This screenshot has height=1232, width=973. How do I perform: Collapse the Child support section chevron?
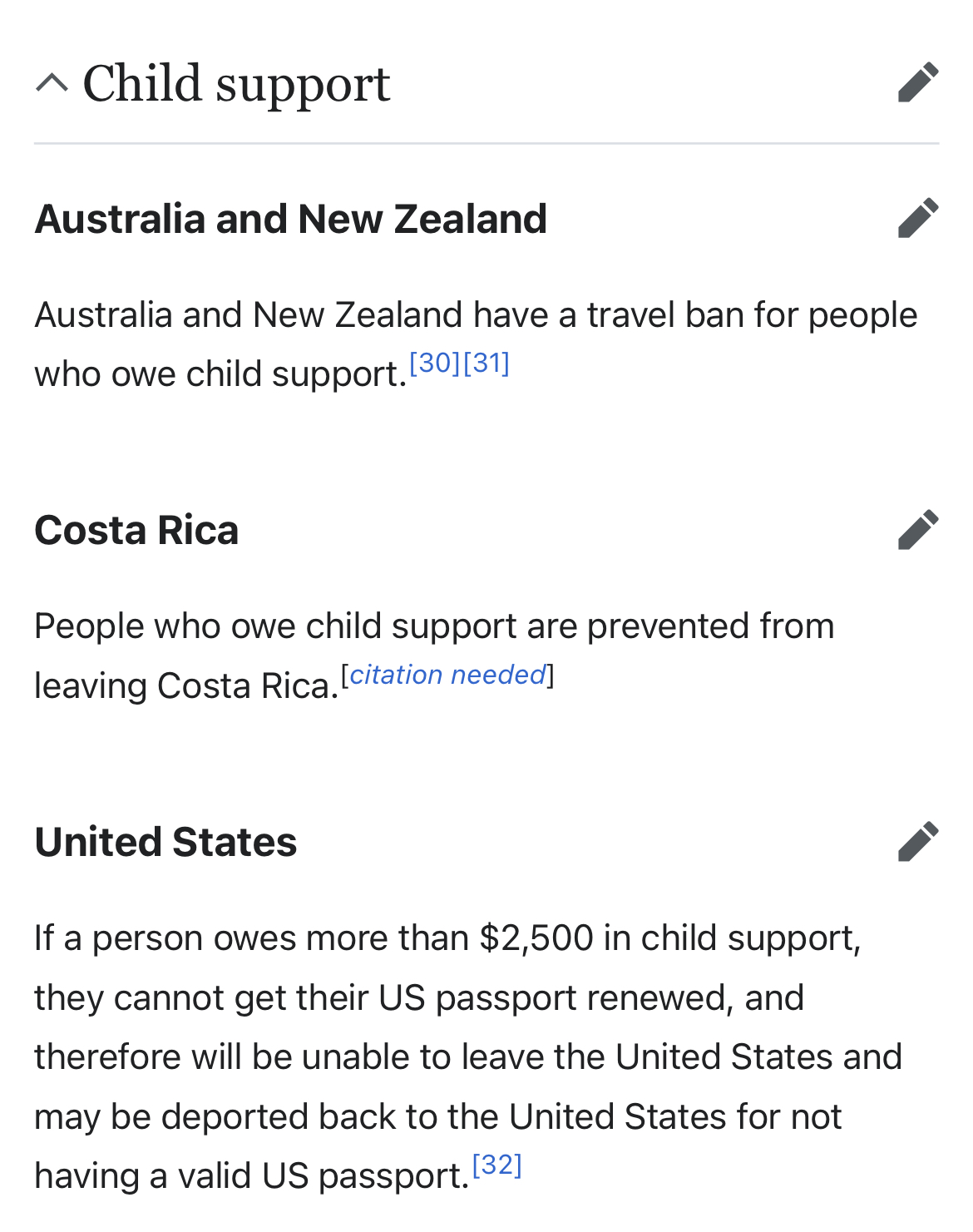click(x=52, y=83)
